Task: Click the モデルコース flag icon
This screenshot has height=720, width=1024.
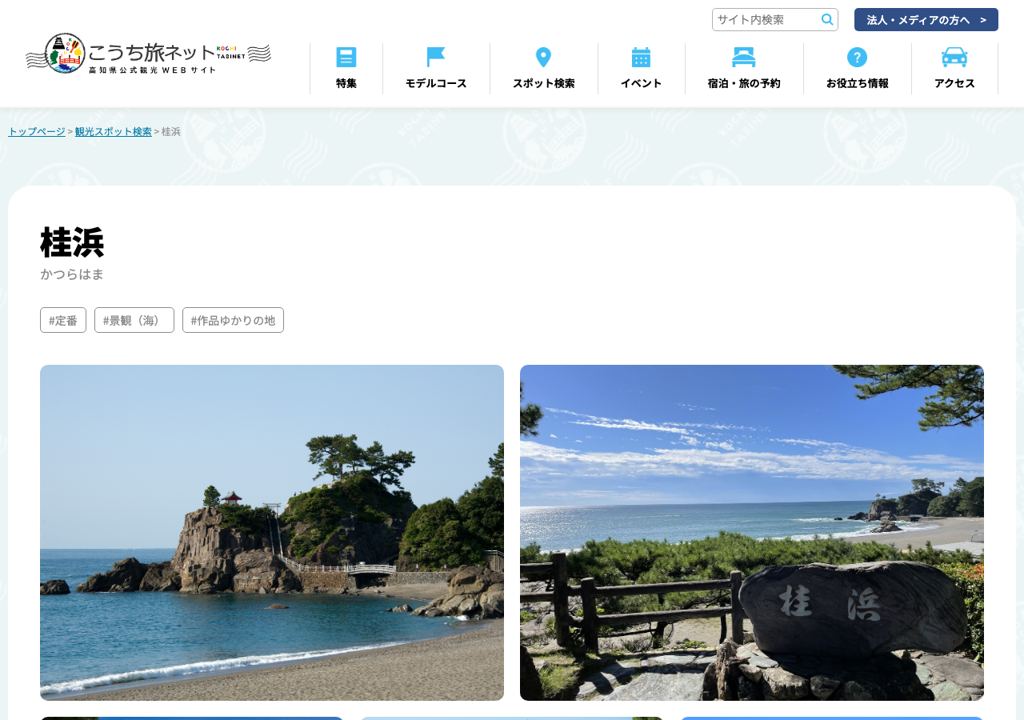Action: pyautogui.click(x=436, y=57)
